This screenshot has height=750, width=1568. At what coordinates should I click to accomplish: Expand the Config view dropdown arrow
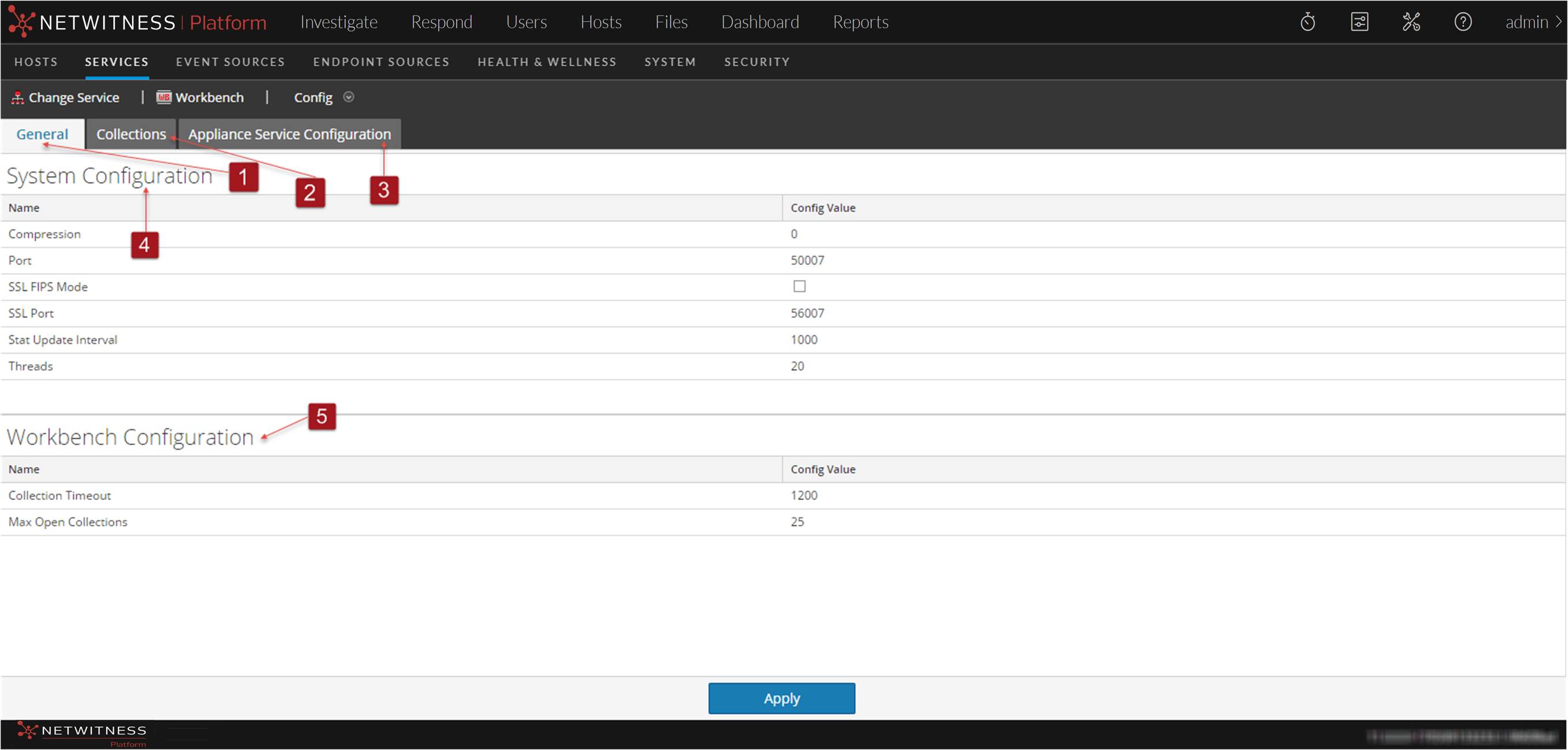pos(349,98)
